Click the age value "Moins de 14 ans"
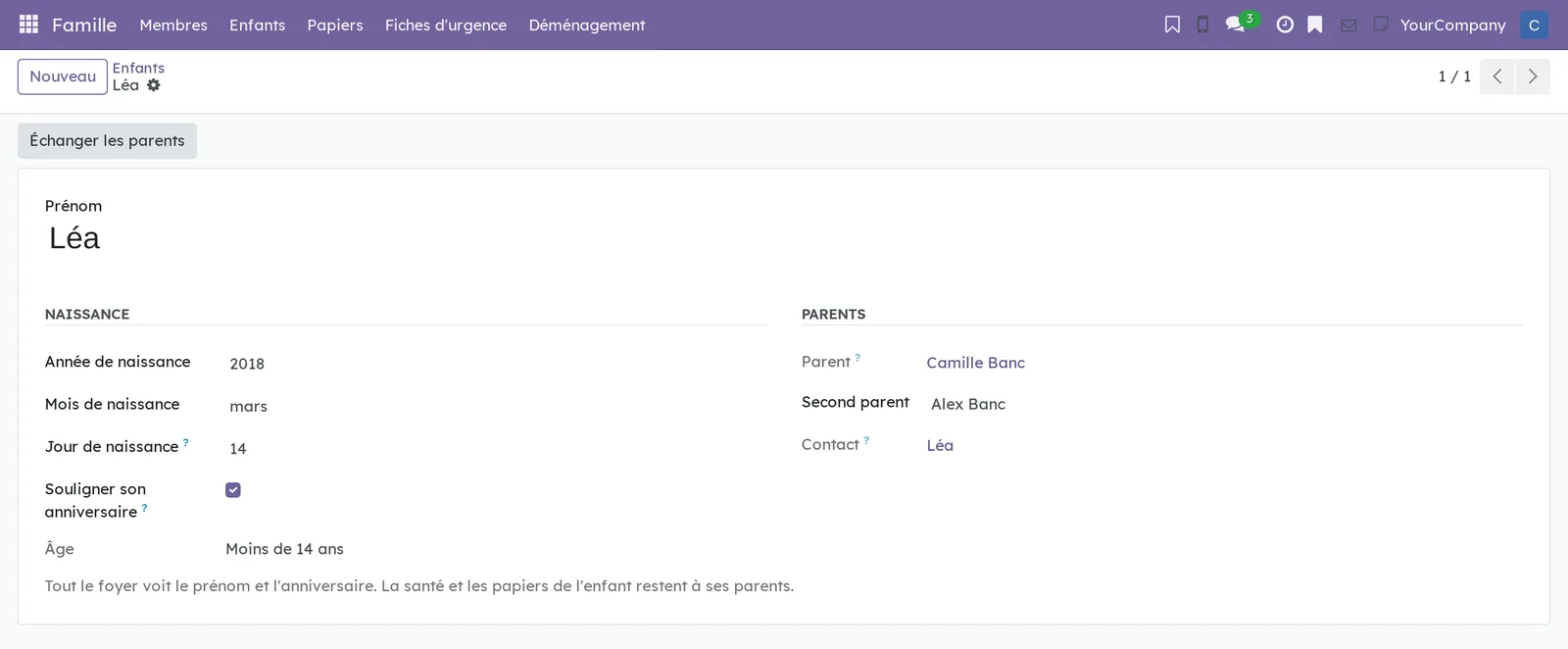 284,549
